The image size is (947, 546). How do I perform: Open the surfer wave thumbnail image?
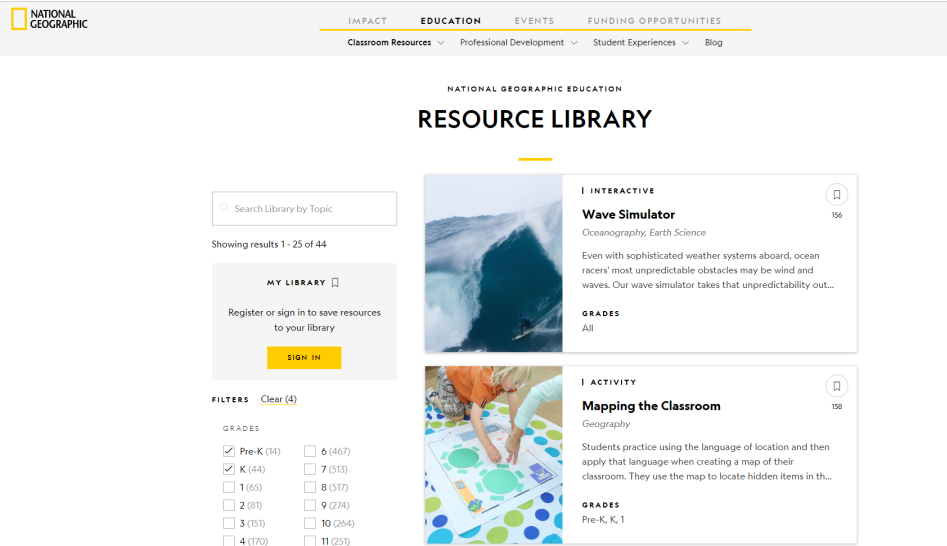point(493,263)
